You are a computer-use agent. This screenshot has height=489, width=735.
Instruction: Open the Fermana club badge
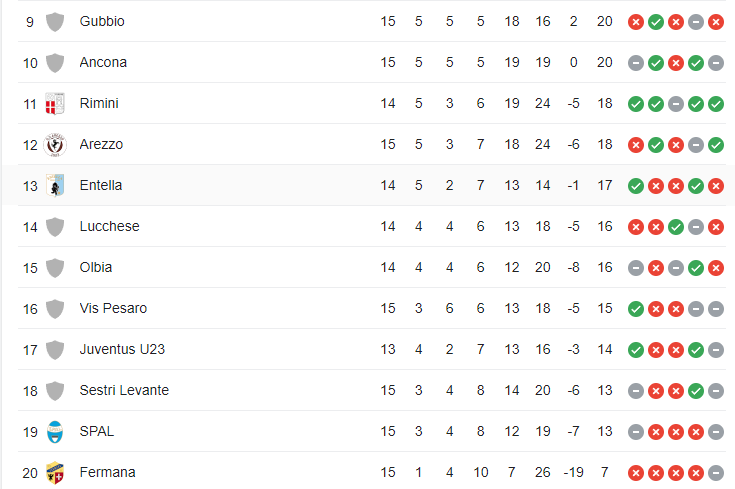[x=55, y=472]
